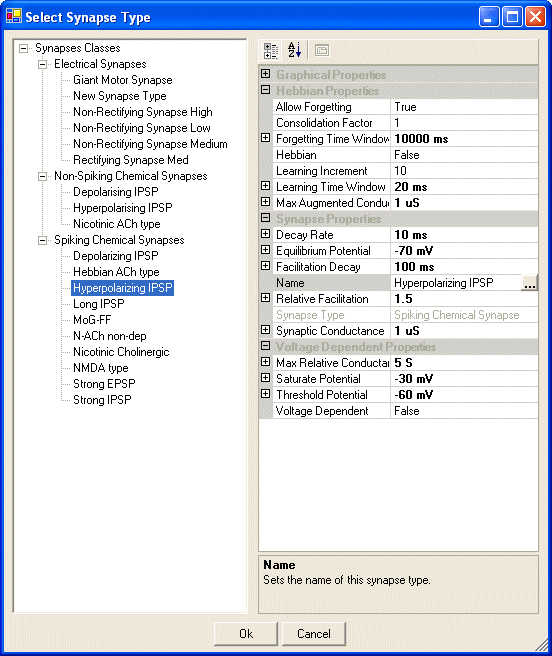Expand the Graphical Properties category

pyautogui.click(x=265, y=74)
